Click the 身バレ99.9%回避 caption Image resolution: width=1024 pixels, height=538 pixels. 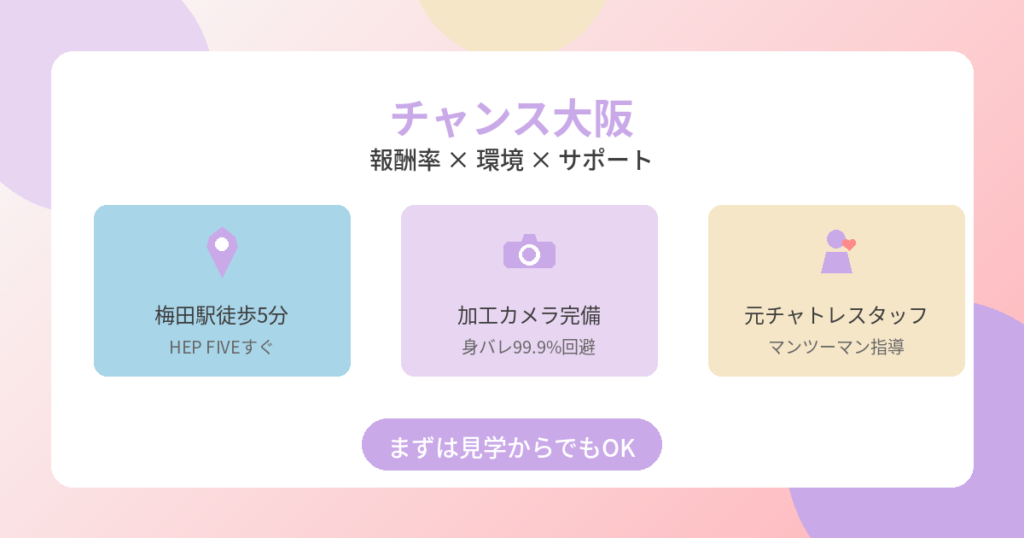point(529,348)
